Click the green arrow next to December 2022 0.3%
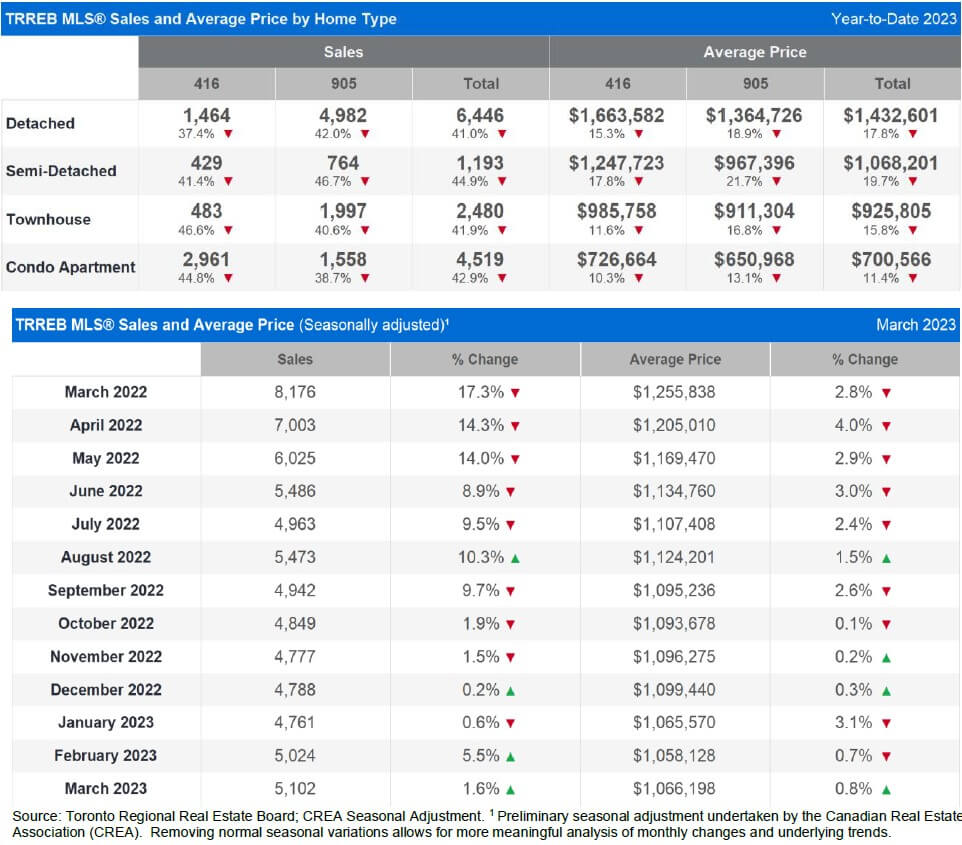This screenshot has width=962, height=845. [886, 691]
